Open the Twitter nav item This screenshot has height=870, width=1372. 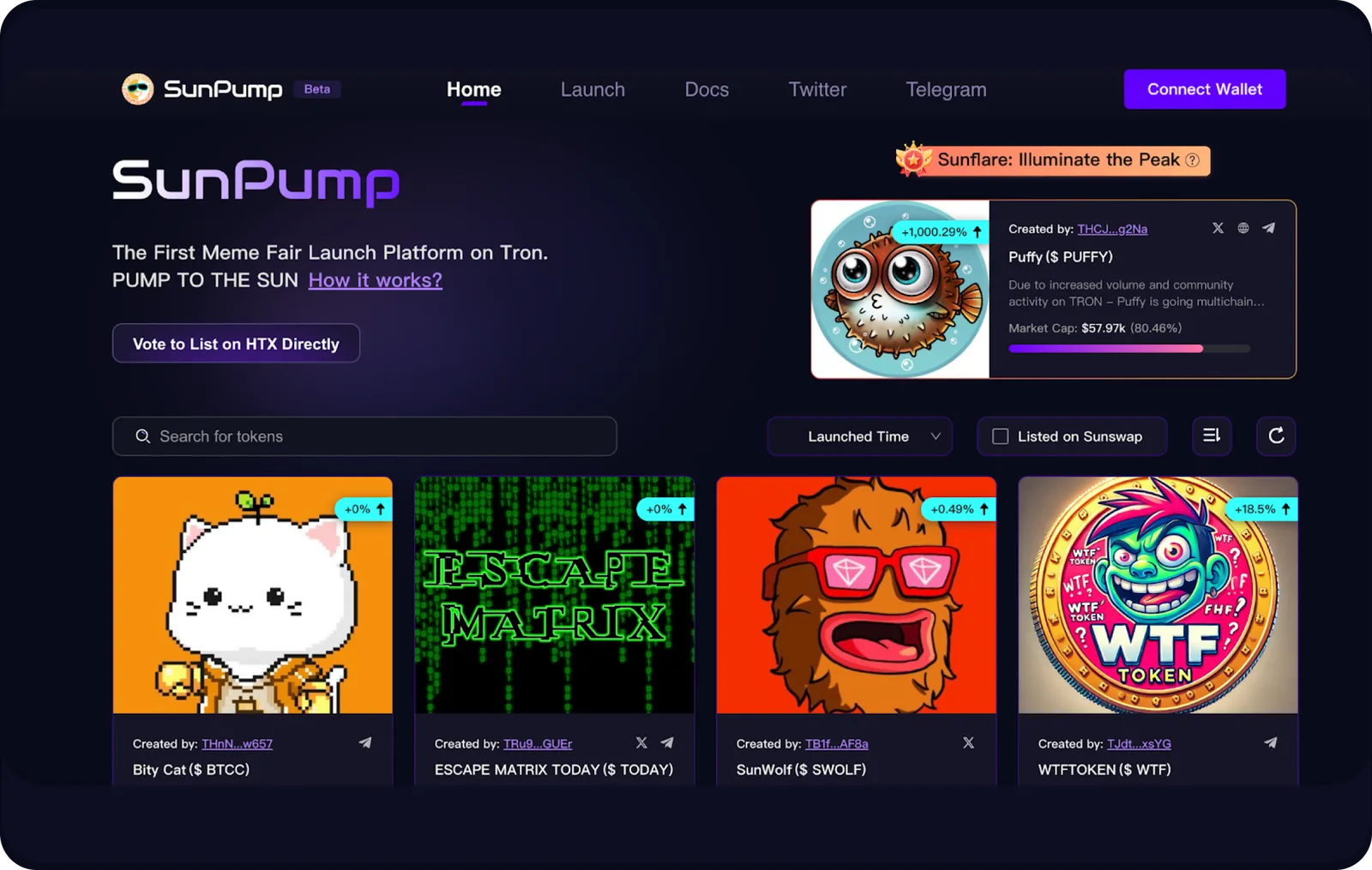coord(817,89)
